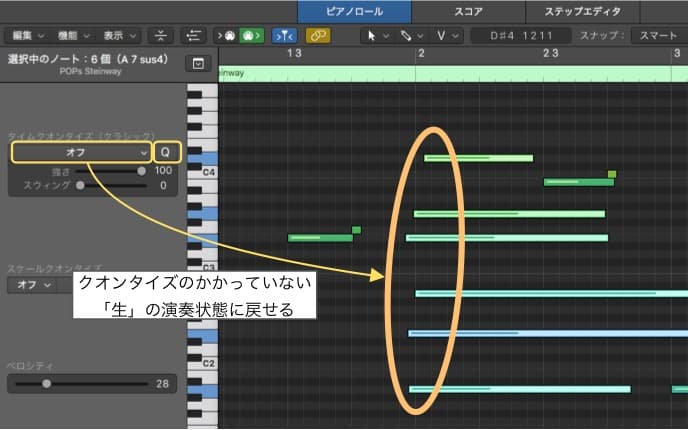Image resolution: width=688 pixels, height=430 pixels.
Task: Click the collapse mode icon in toolbar
Action: 160,35
